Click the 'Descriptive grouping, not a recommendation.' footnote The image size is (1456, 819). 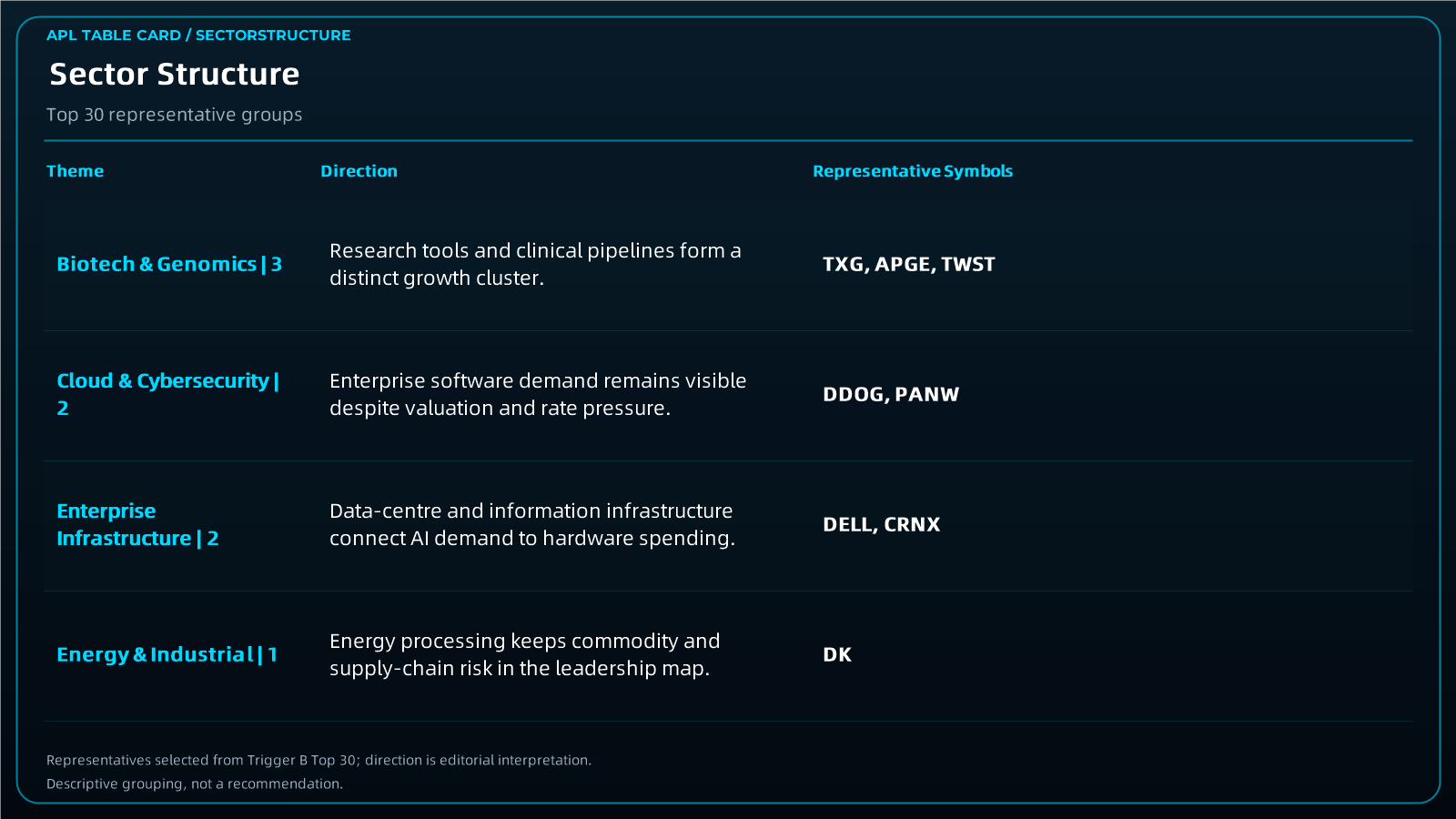195,784
